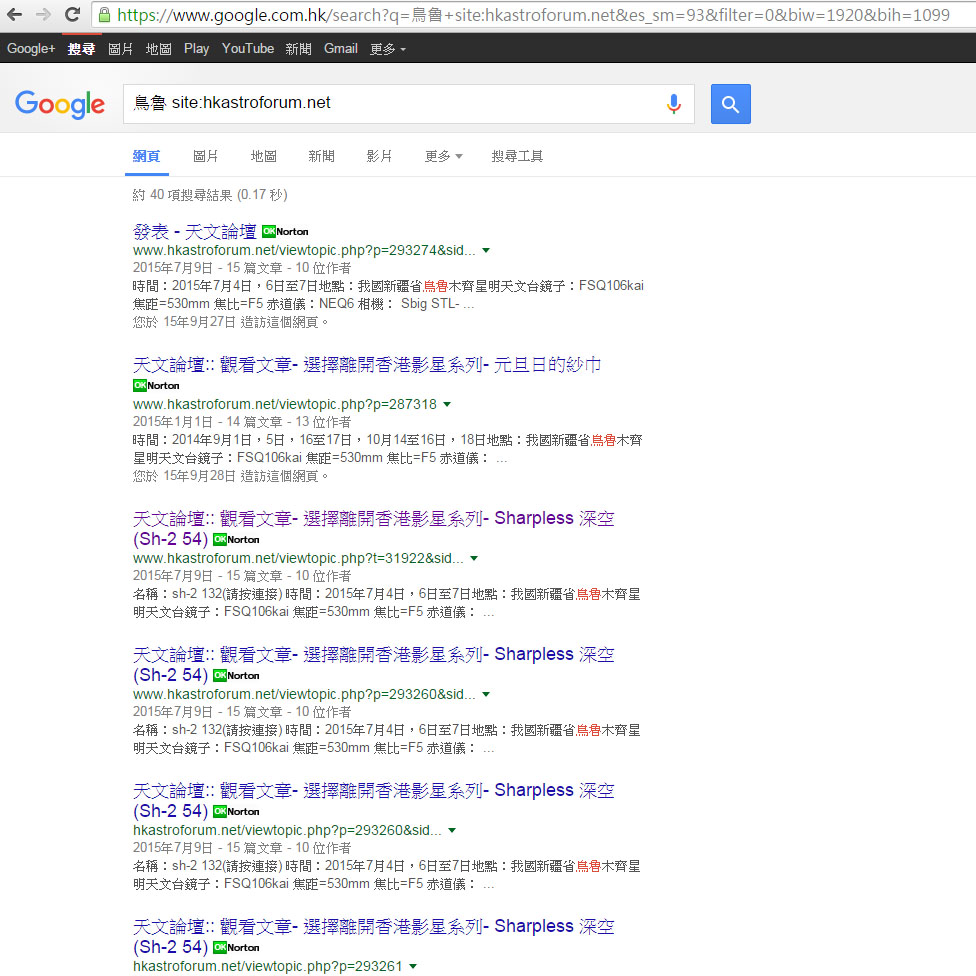Click the browser back arrow button
This screenshot has width=976, height=976.
16,14
